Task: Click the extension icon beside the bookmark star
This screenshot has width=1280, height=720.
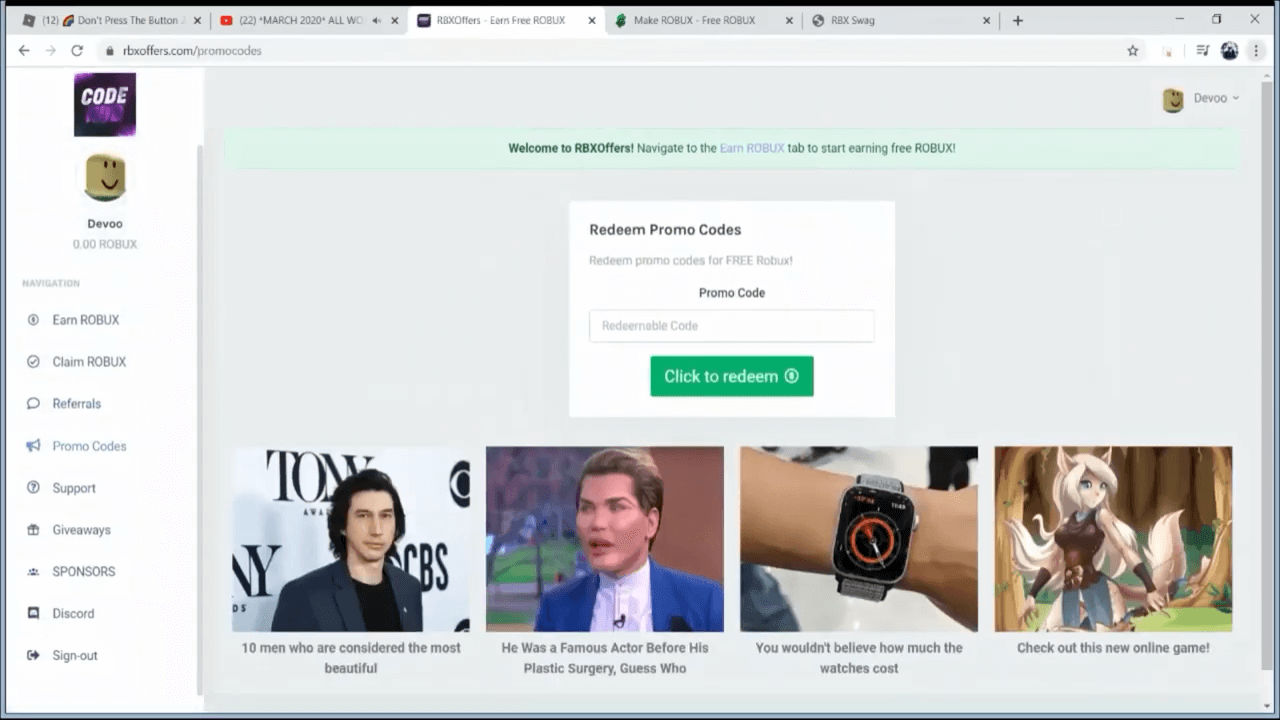Action: point(1167,50)
